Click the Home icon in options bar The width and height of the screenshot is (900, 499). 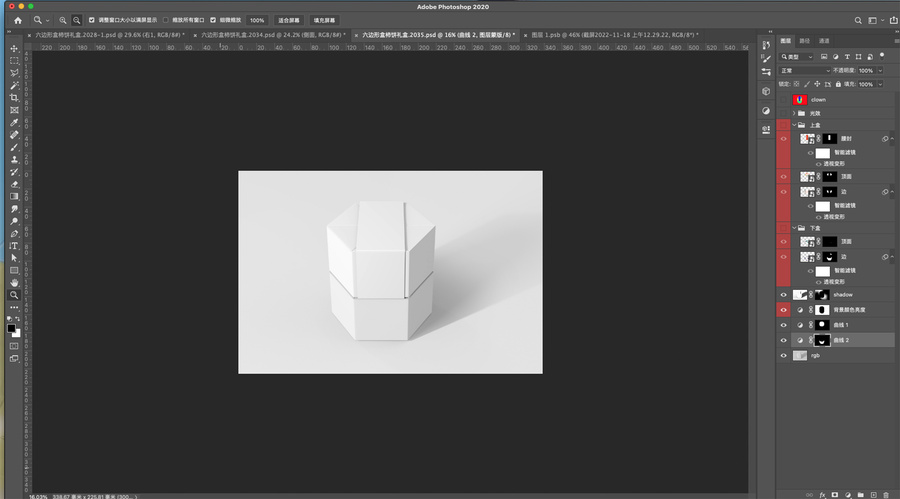coord(18,20)
